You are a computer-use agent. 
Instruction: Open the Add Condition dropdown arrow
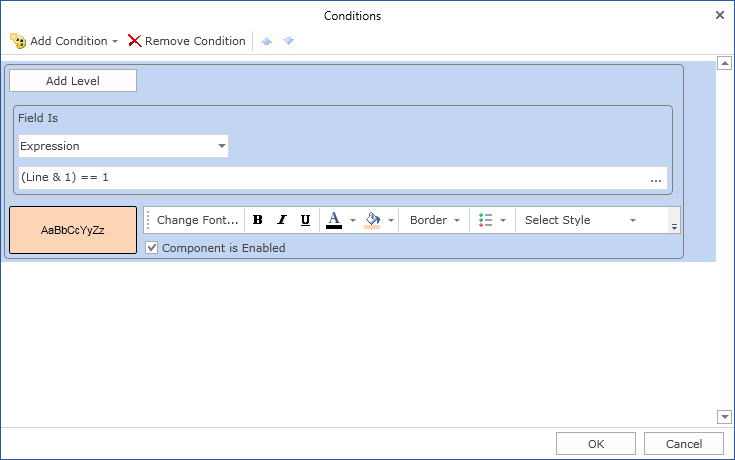[115, 42]
